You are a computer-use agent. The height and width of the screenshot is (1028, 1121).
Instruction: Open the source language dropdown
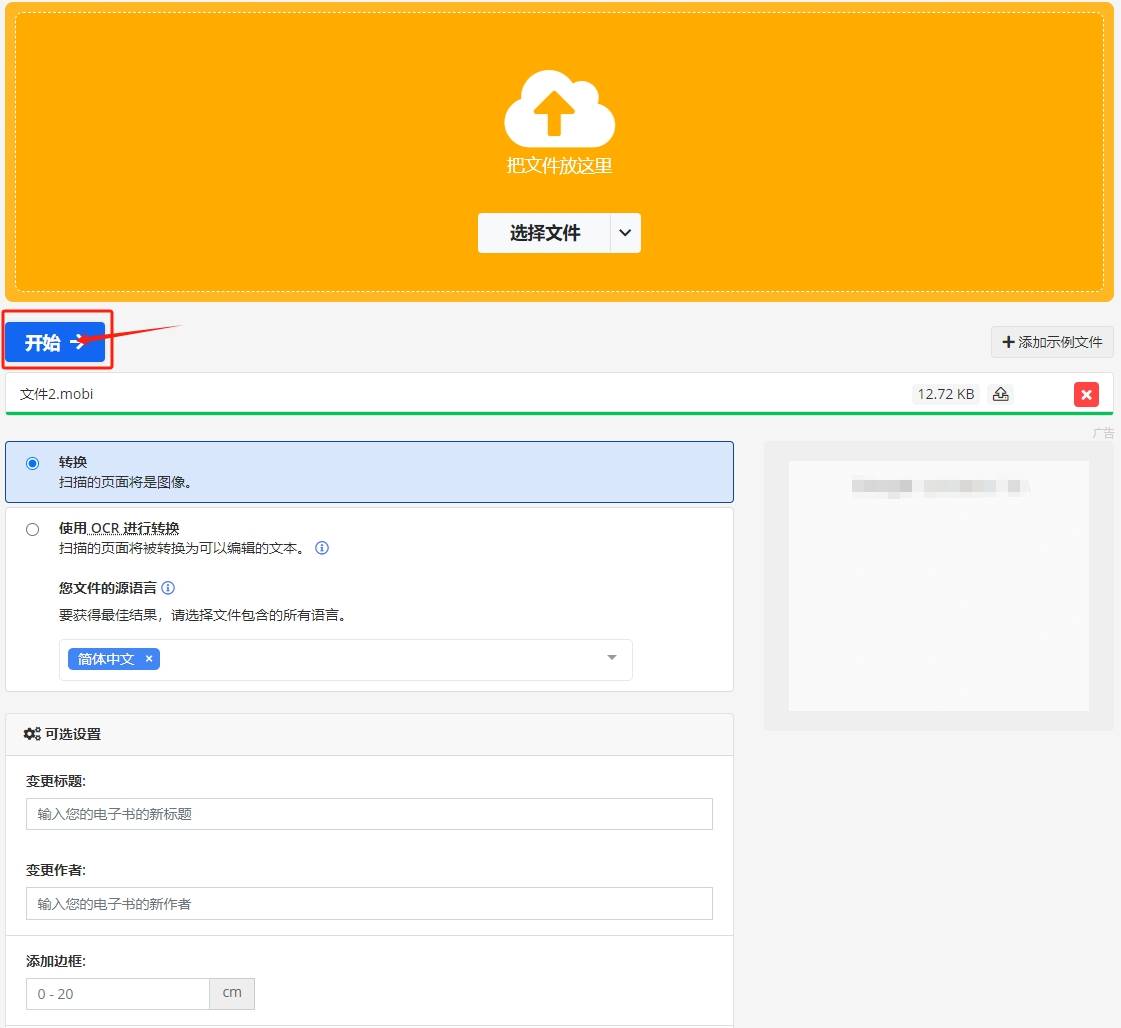click(611, 659)
